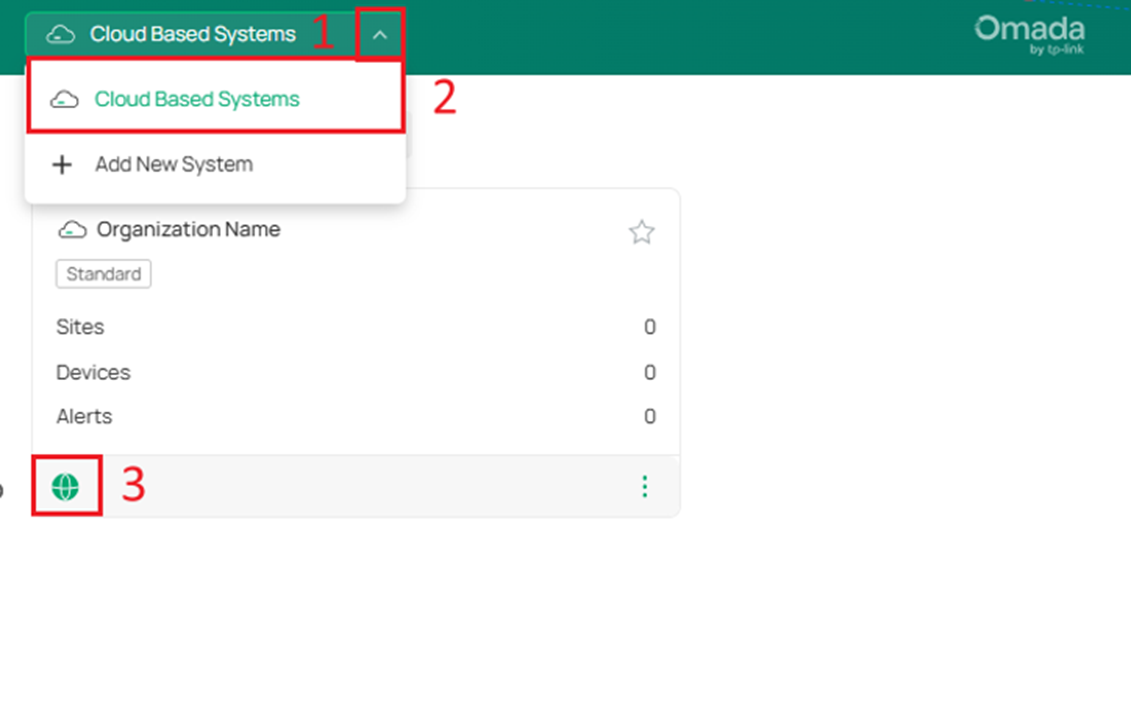The image size is (1131, 701).
Task: Click the Sites count value 0
Action: click(x=650, y=327)
